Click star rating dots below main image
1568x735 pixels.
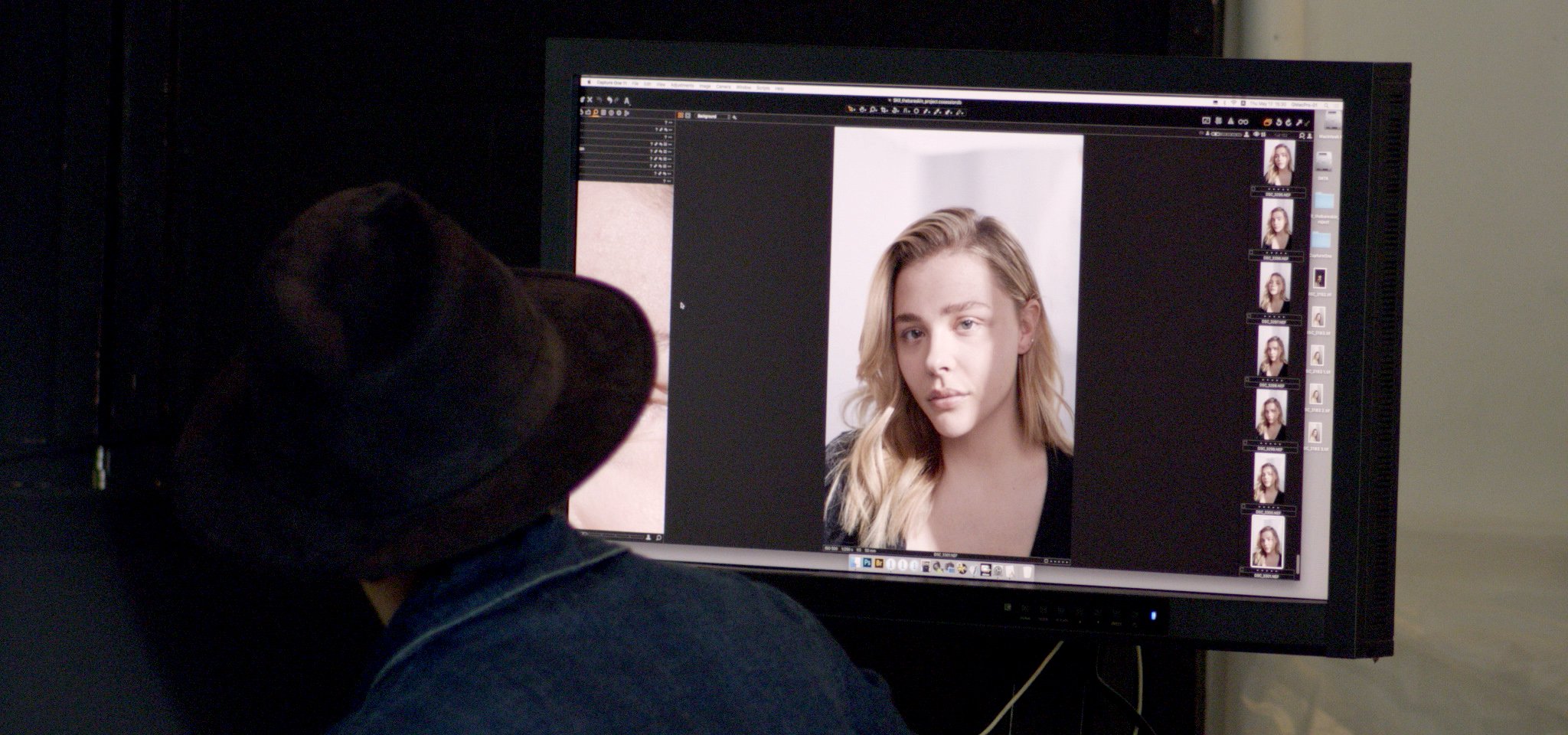(x=1058, y=561)
